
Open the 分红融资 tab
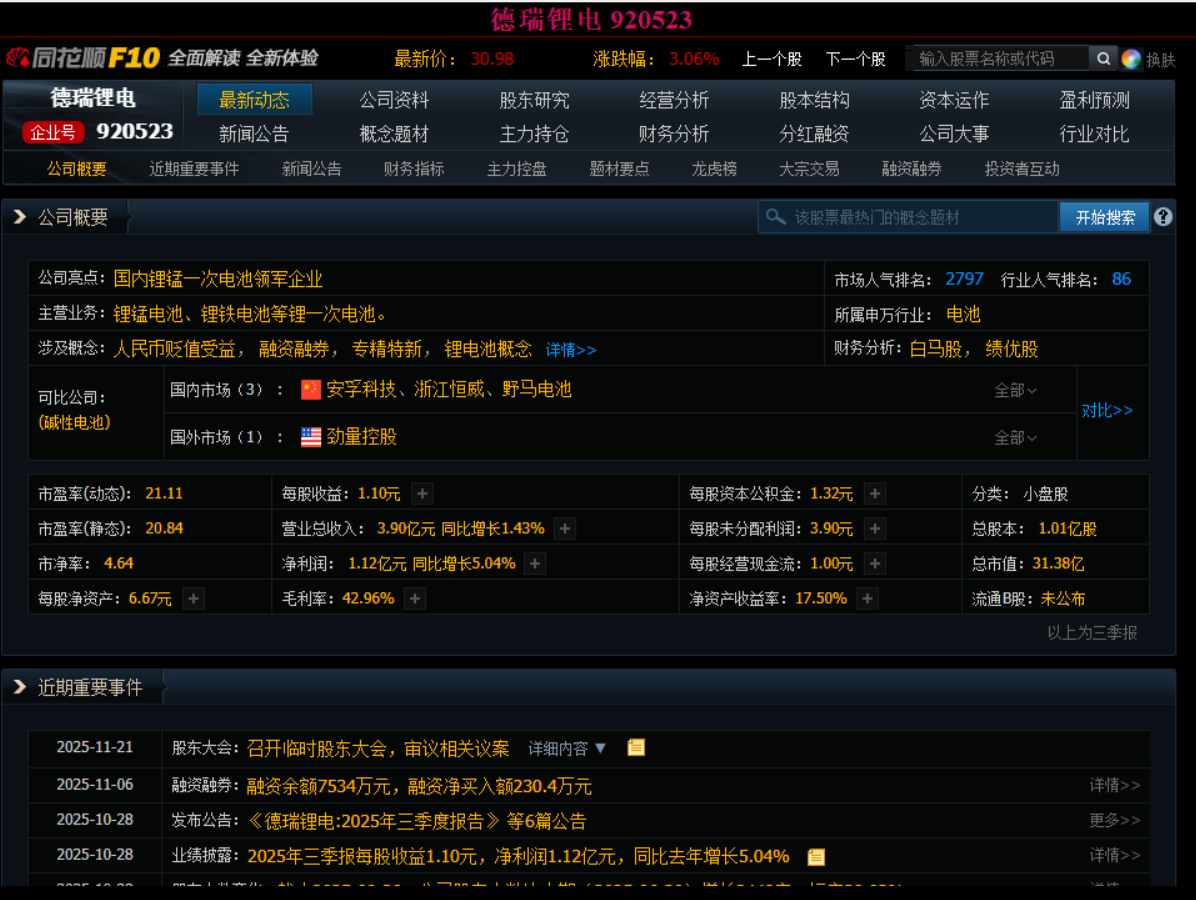click(815, 134)
